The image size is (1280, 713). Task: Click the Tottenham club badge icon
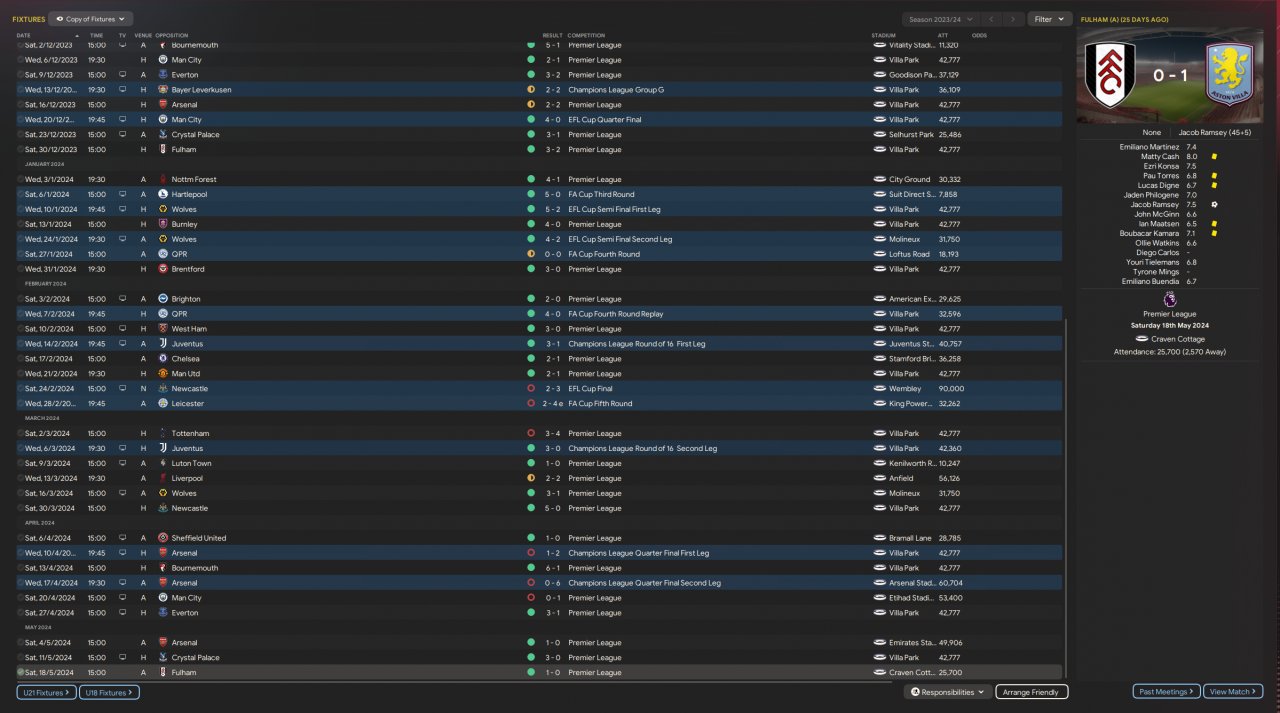pyautogui.click(x=163, y=433)
